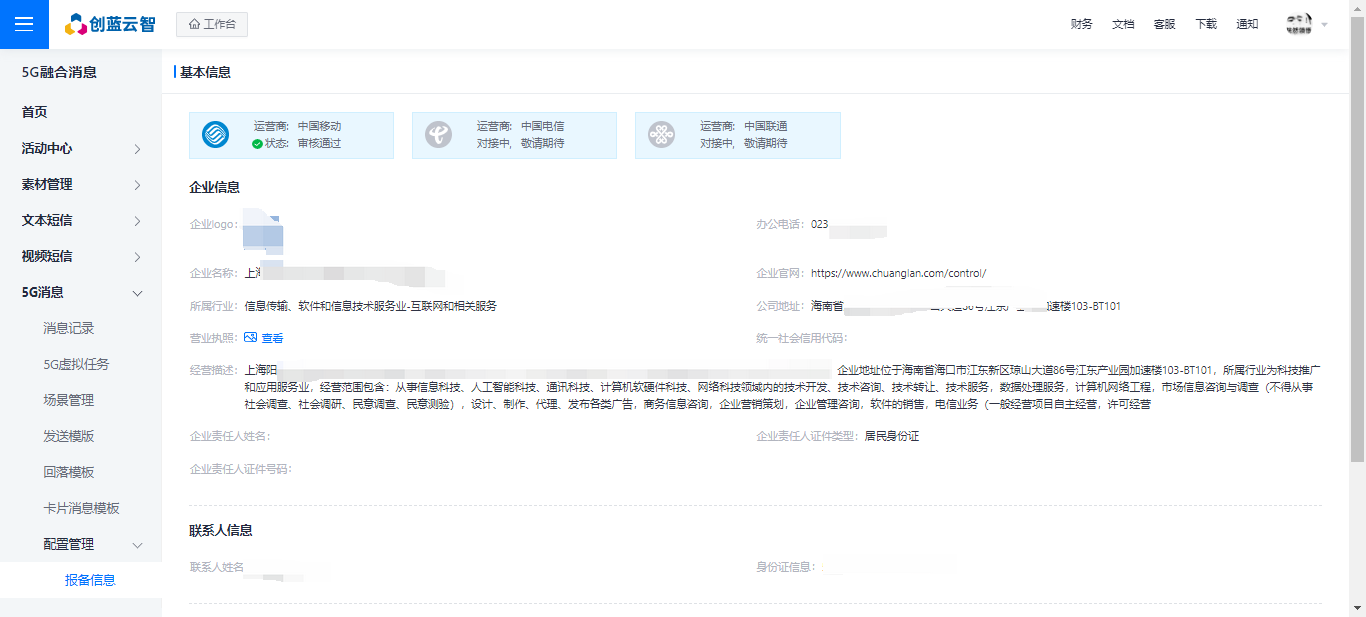Click 运营商: 中国电信 text
This screenshot has height=617, width=1366.
pos(520,126)
